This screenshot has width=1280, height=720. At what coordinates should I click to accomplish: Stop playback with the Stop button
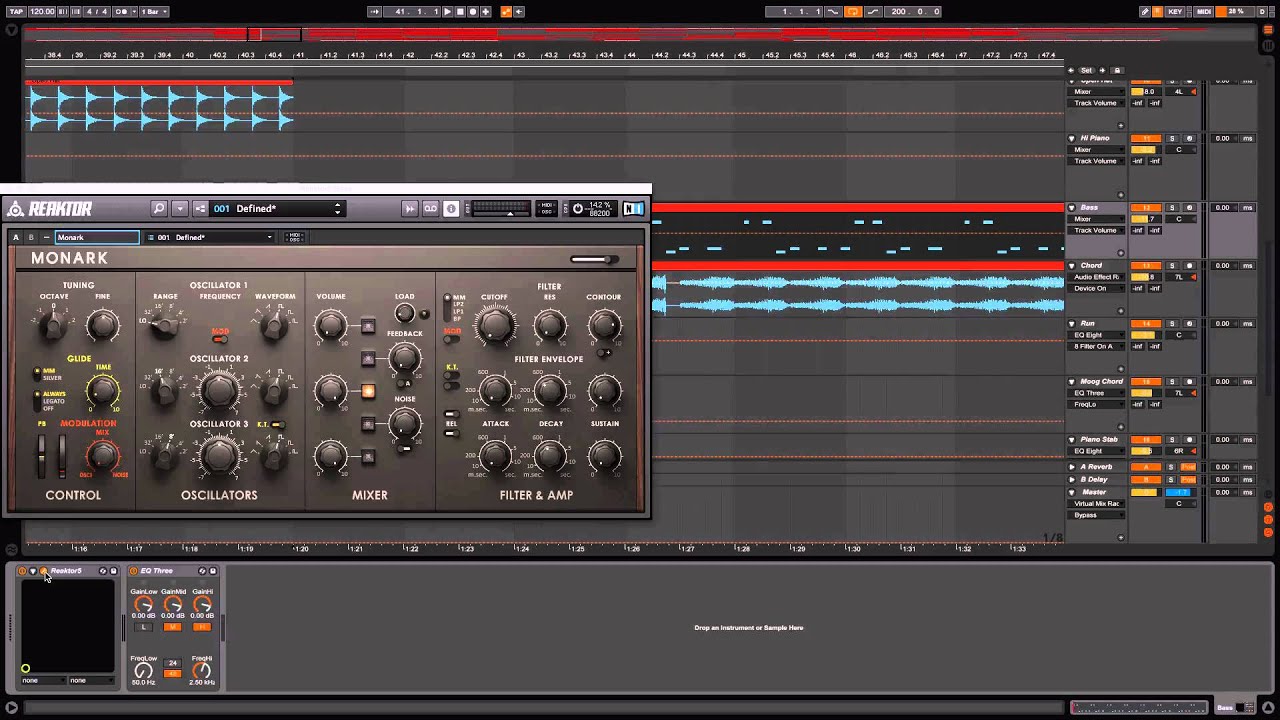[x=460, y=12]
